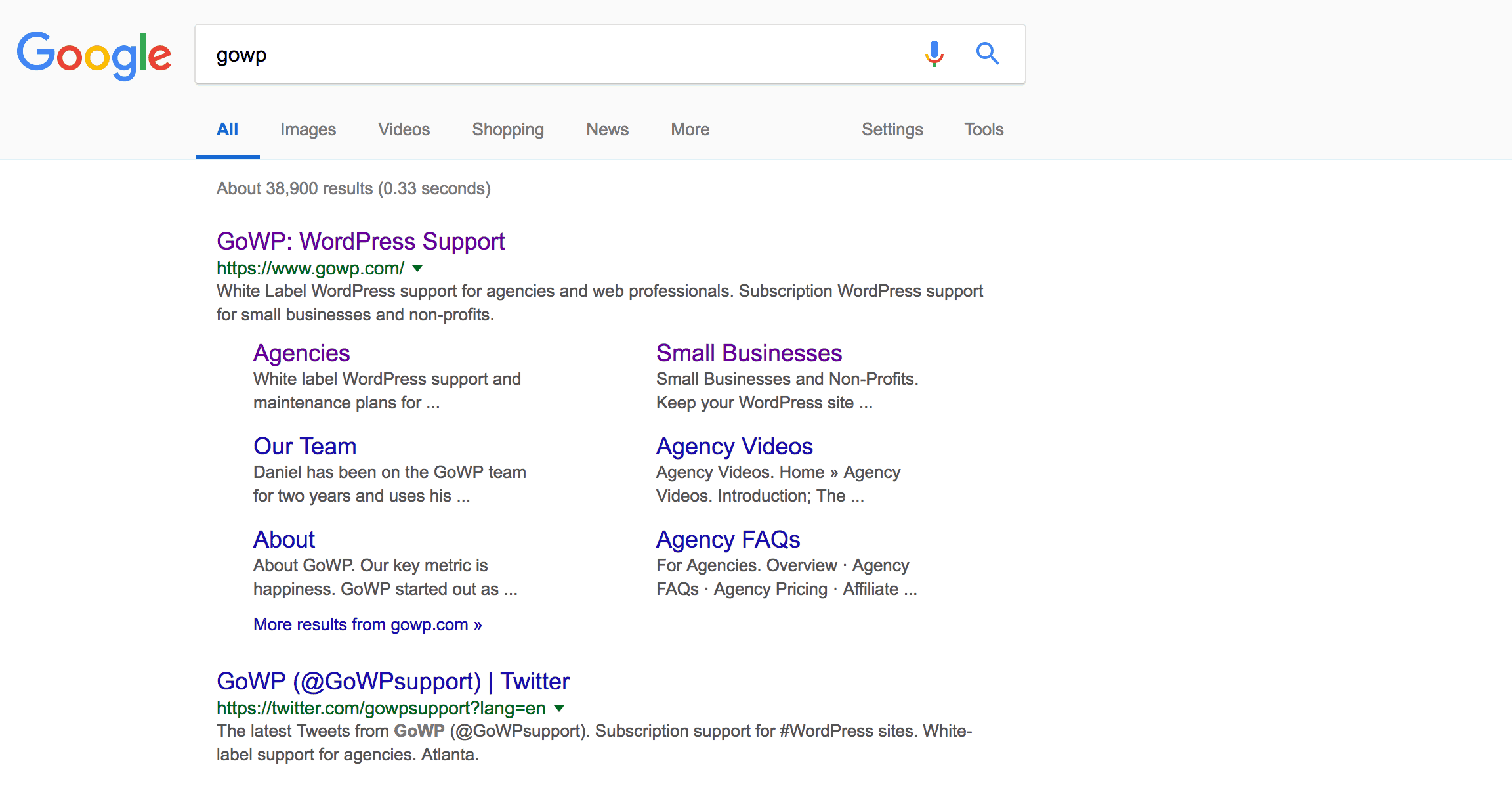Click the https://www.gowp.com/ green URL

coord(310,269)
